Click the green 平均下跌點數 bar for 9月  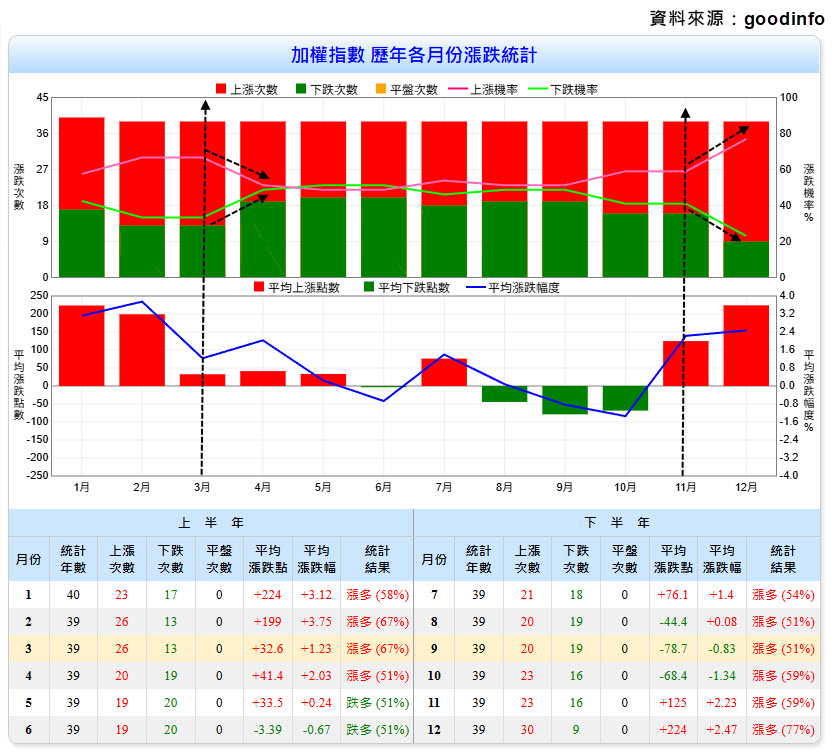click(x=564, y=399)
